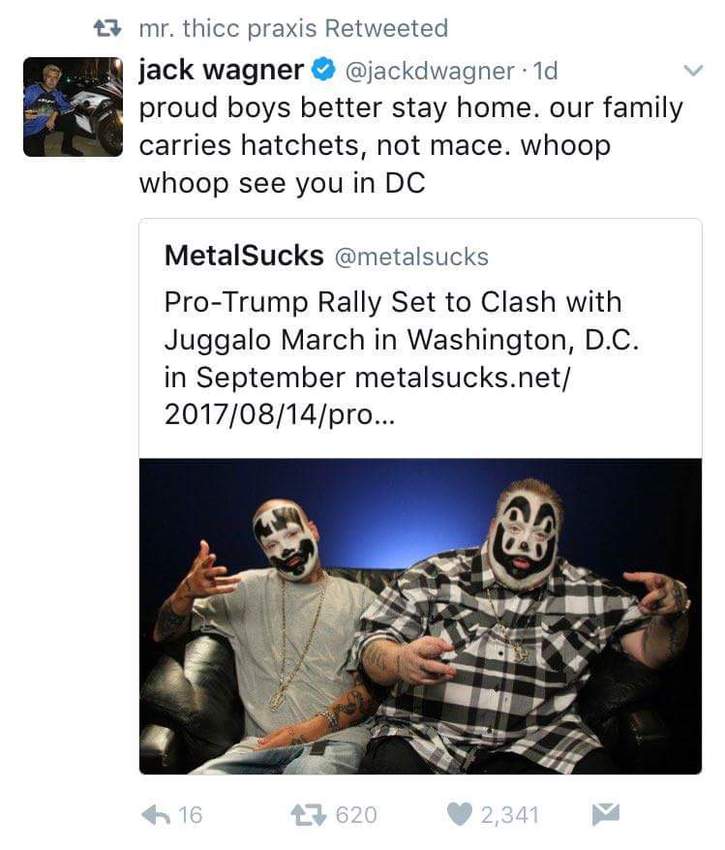Image resolution: width=725 pixels, height=850 pixels.
Task: Open the 1d timestamp
Action: tap(545, 71)
